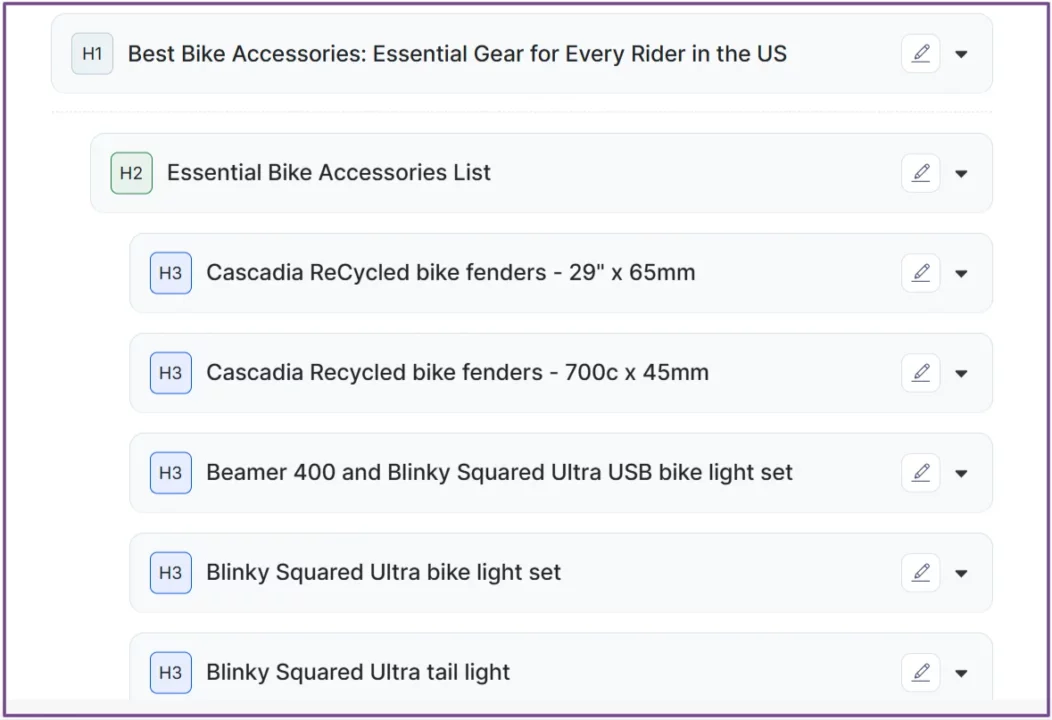1052x720 pixels.
Task: Select the H3 badge beside the 29" fenders heading
Action: [x=170, y=273]
